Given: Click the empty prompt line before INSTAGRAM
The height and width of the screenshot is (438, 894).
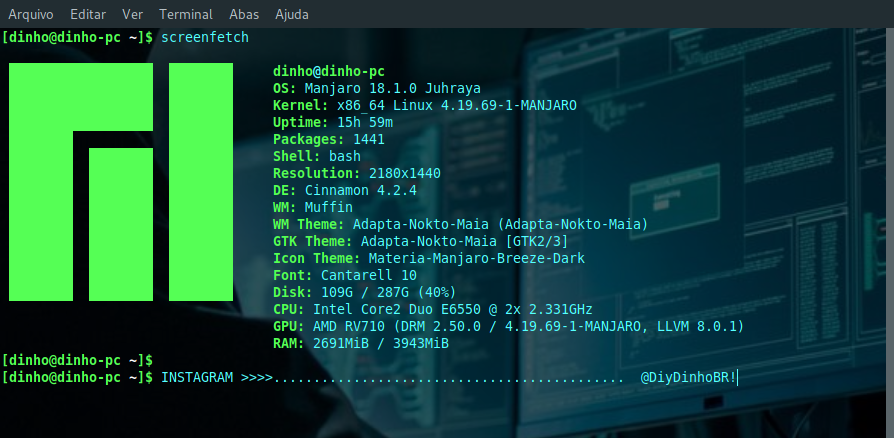Looking at the screenshot, I should pos(78,360).
